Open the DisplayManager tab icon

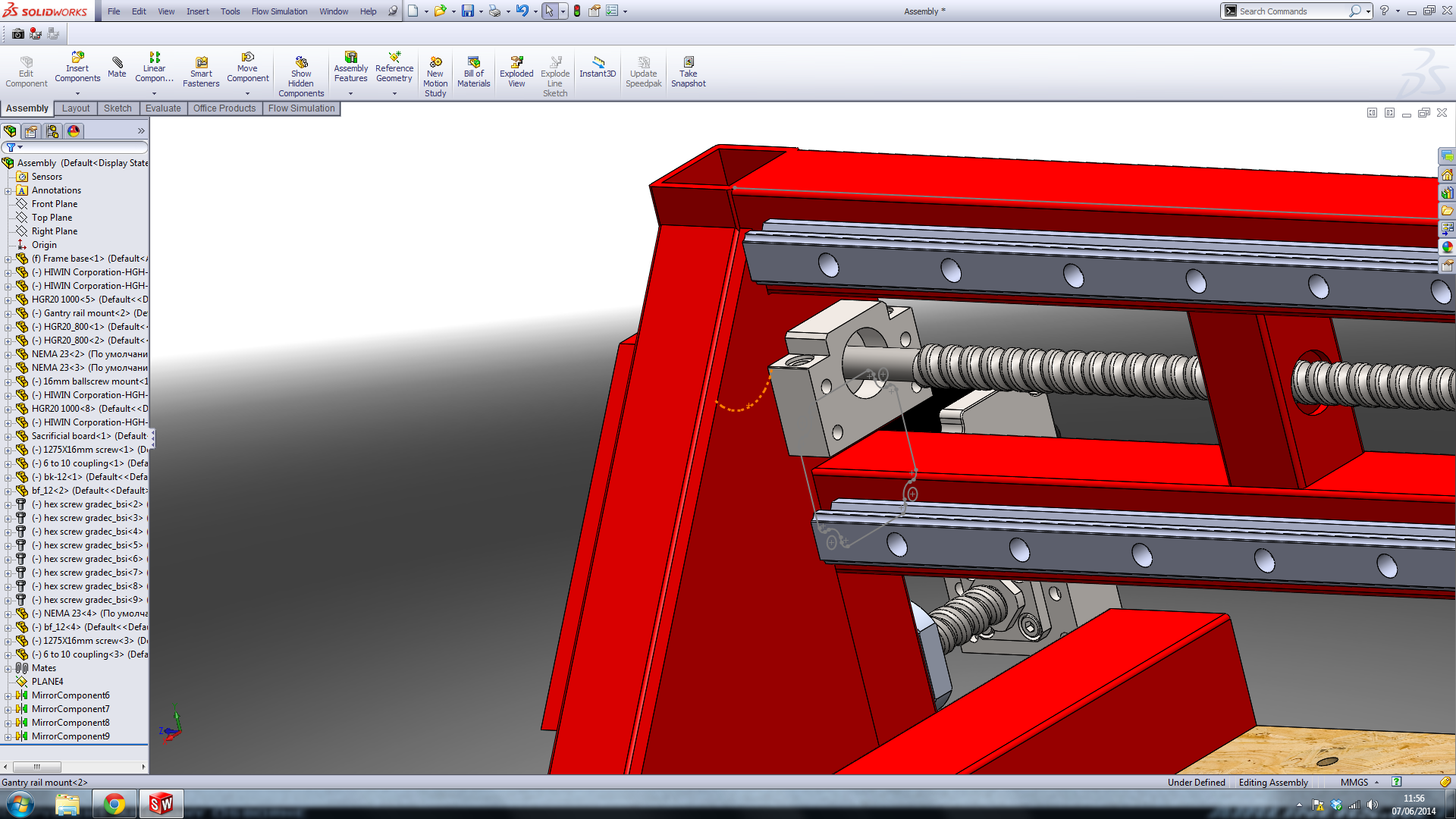coord(74,131)
